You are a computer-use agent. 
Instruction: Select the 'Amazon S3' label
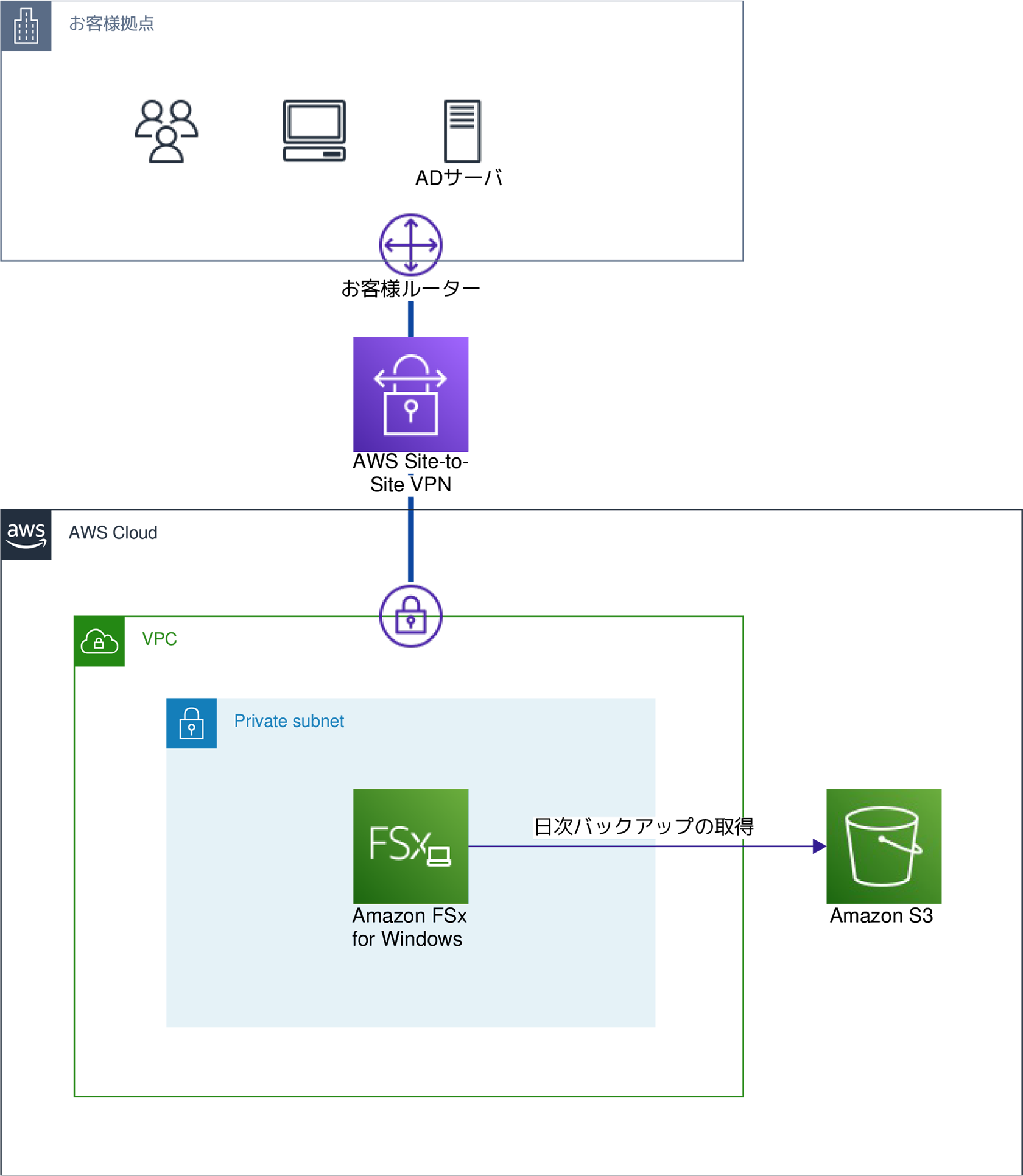[882, 916]
